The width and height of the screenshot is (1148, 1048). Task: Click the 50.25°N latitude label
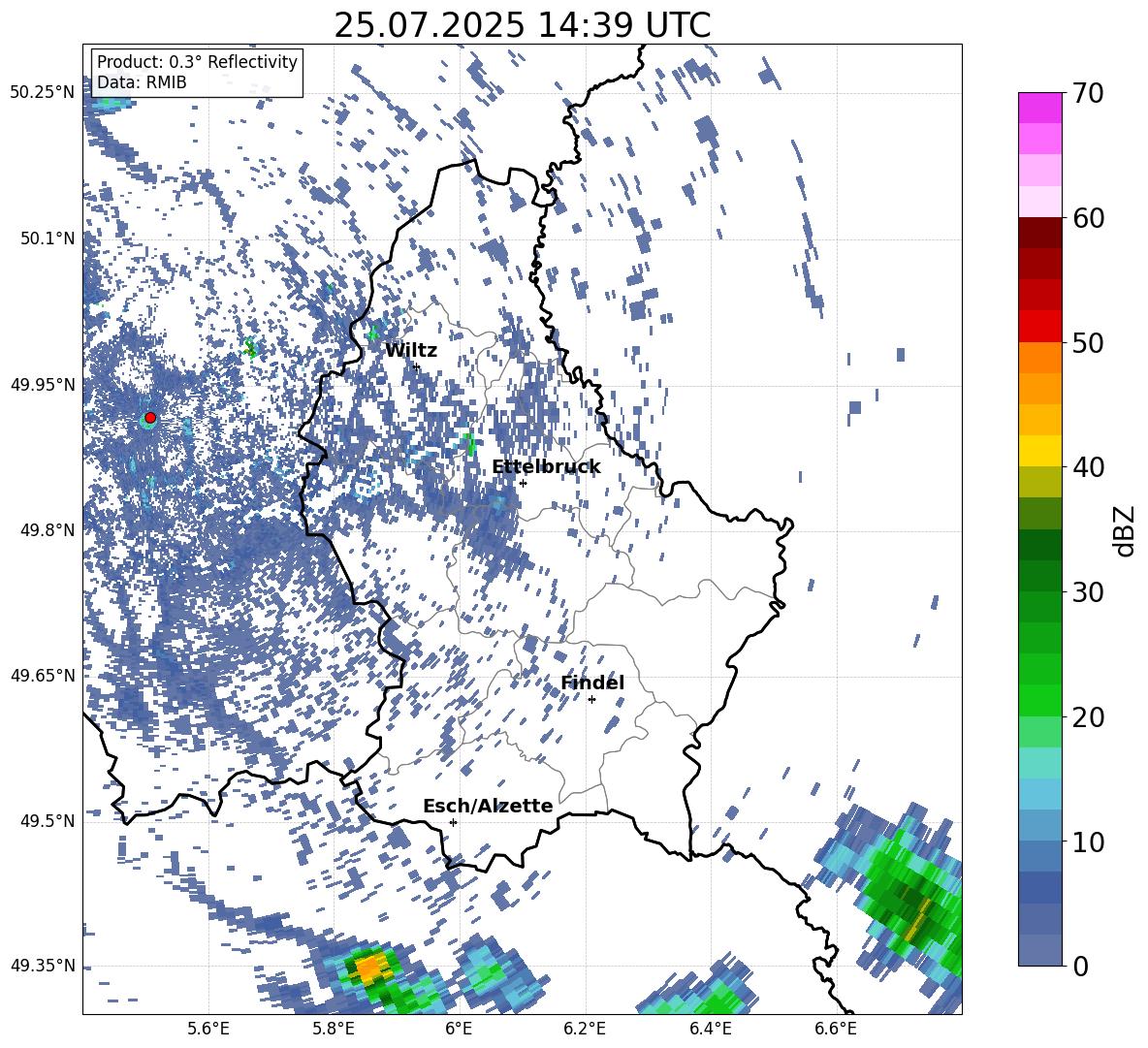click(43, 93)
